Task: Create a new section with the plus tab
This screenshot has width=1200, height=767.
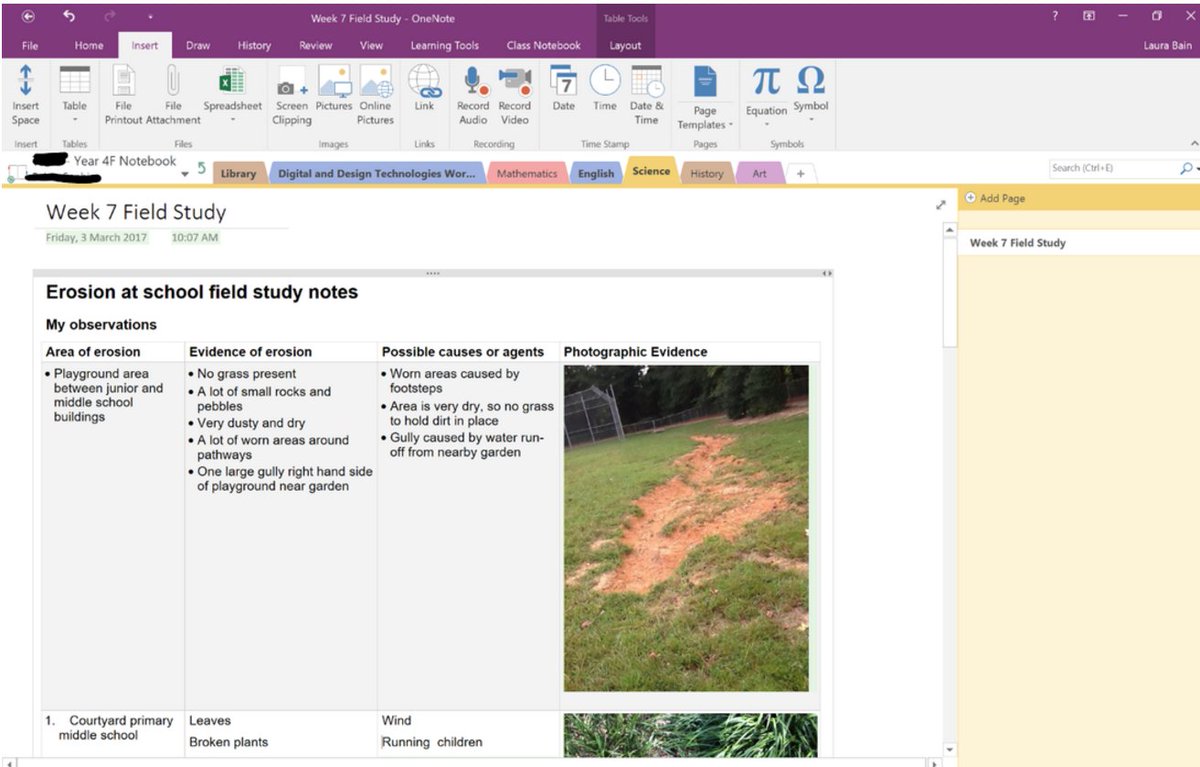Action: click(x=800, y=173)
